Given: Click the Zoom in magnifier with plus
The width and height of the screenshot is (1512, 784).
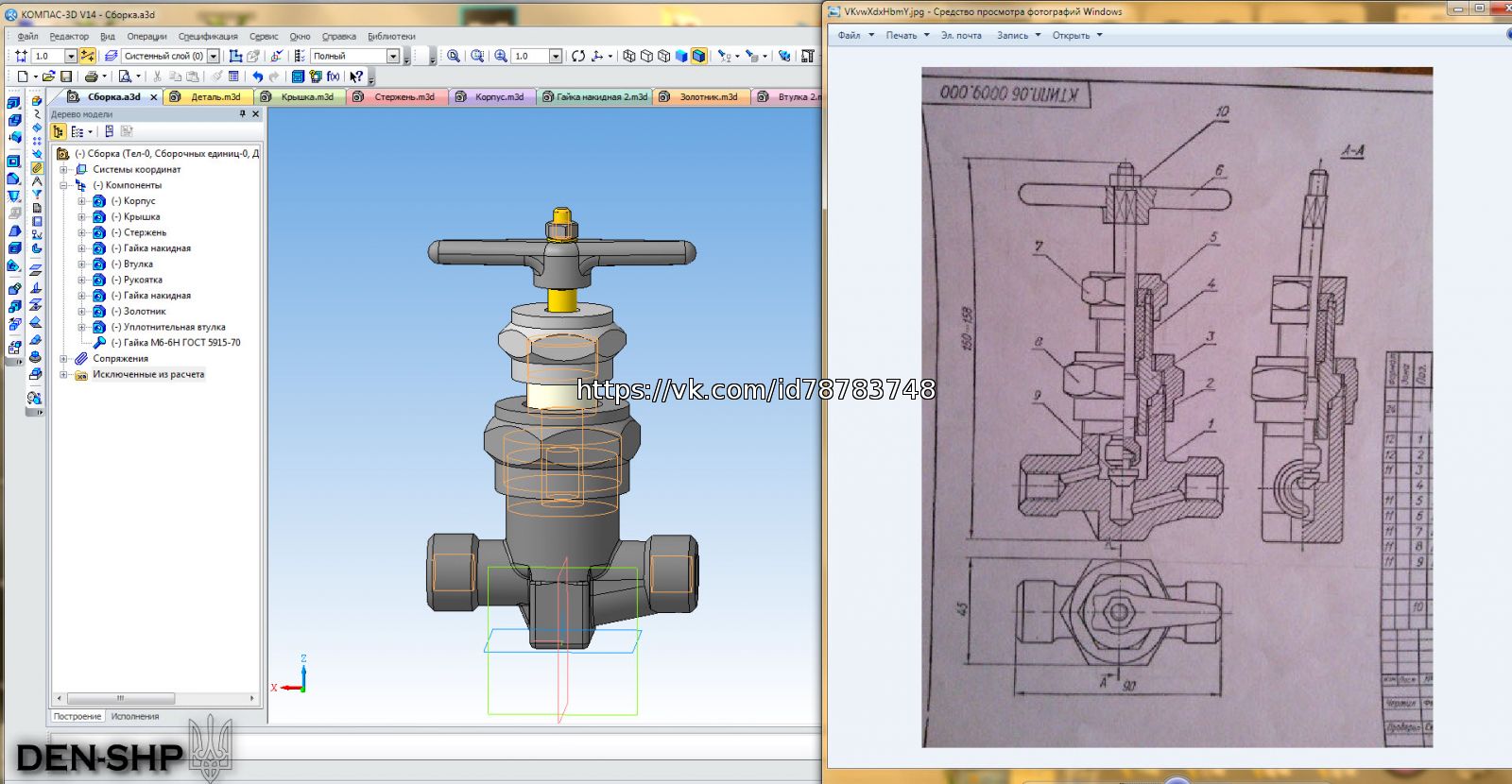Looking at the screenshot, I should 501,56.
